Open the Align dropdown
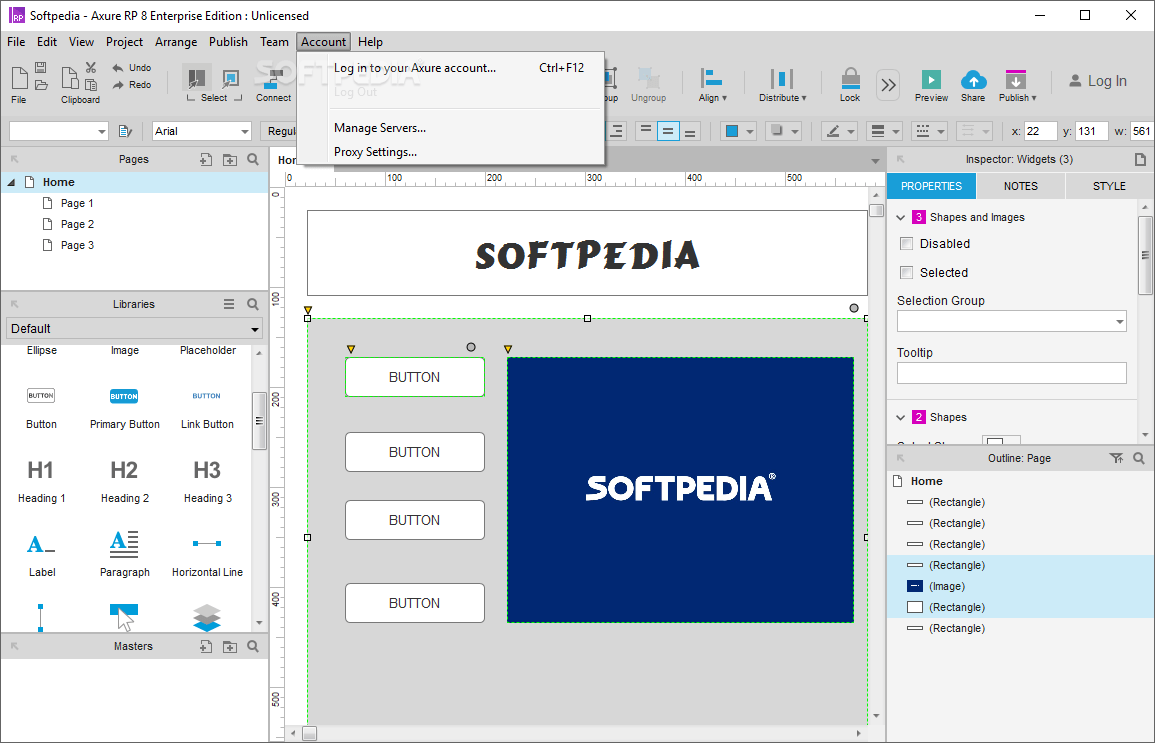Viewport: 1155px width, 743px height. (x=712, y=85)
